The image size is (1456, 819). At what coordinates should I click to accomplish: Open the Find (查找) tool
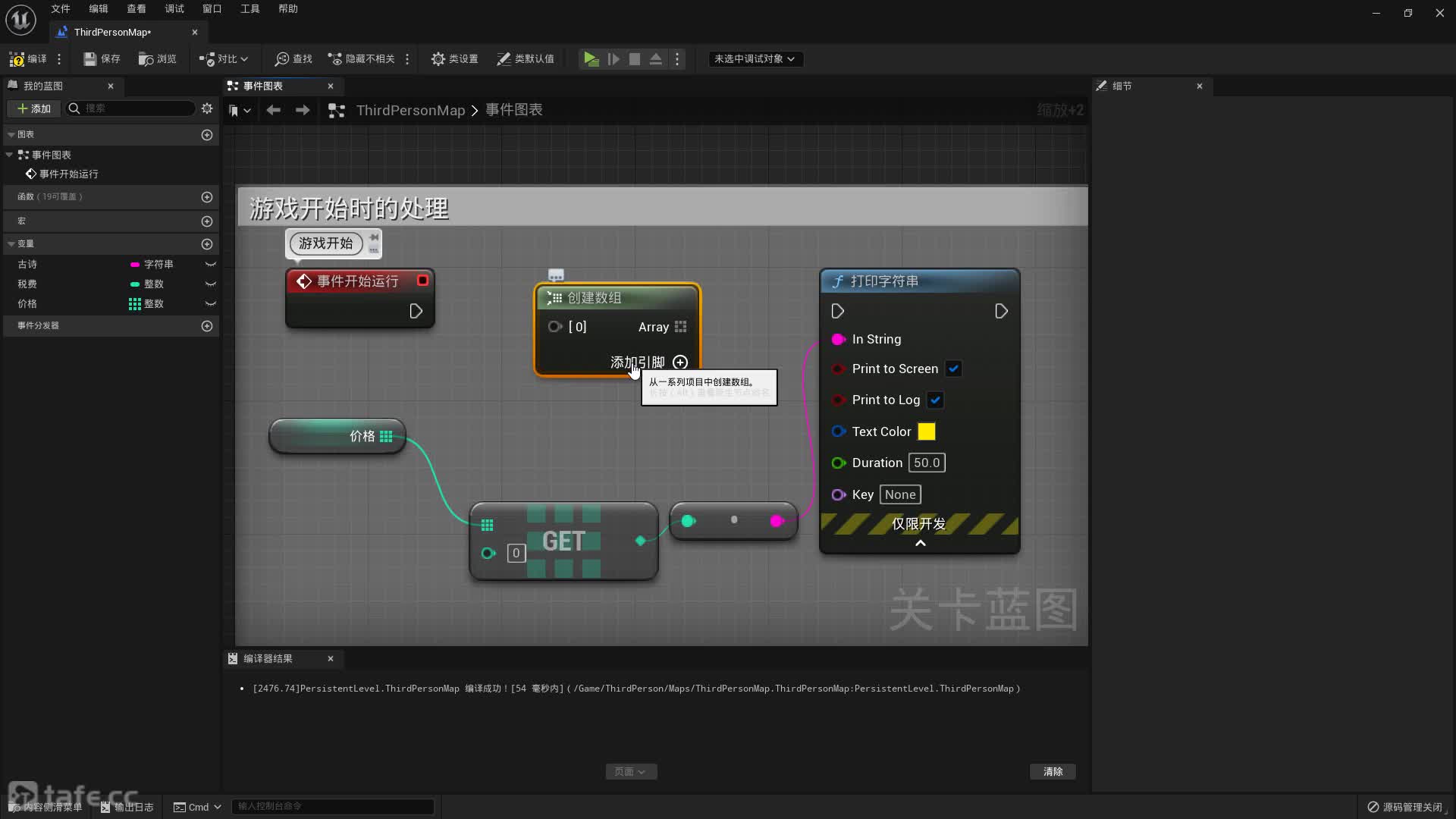pos(293,59)
